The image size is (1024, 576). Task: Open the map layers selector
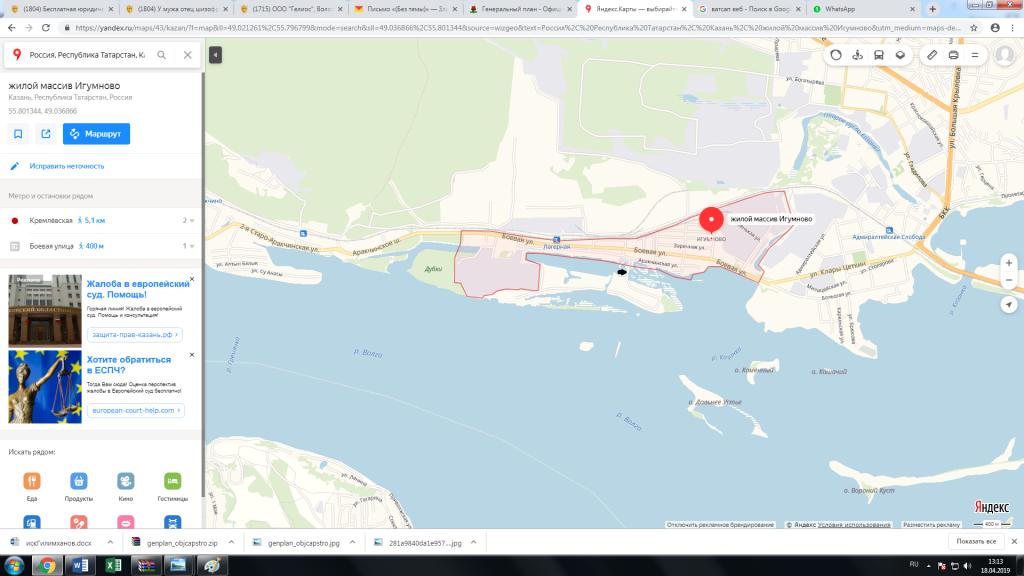pyautogui.click(x=900, y=55)
